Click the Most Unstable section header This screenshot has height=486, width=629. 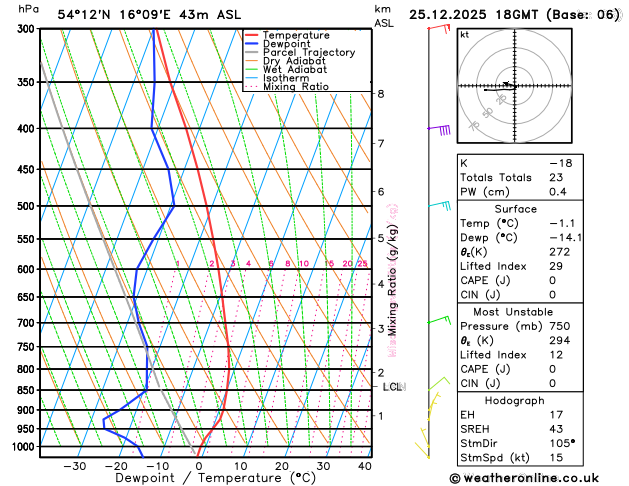click(x=513, y=312)
